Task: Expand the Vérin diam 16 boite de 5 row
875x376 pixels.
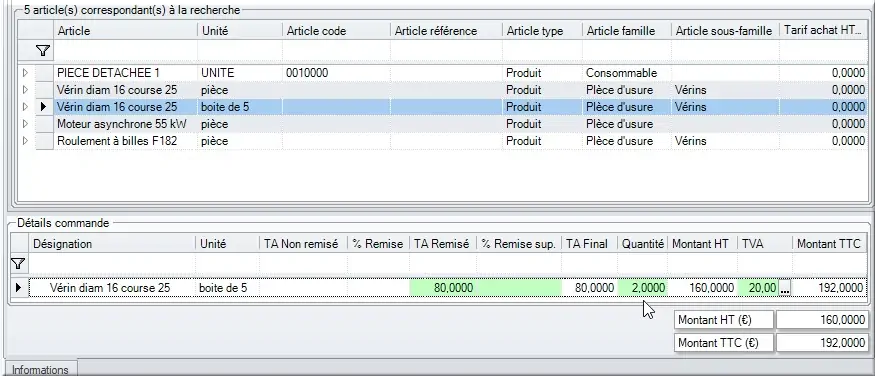Action: pos(25,107)
